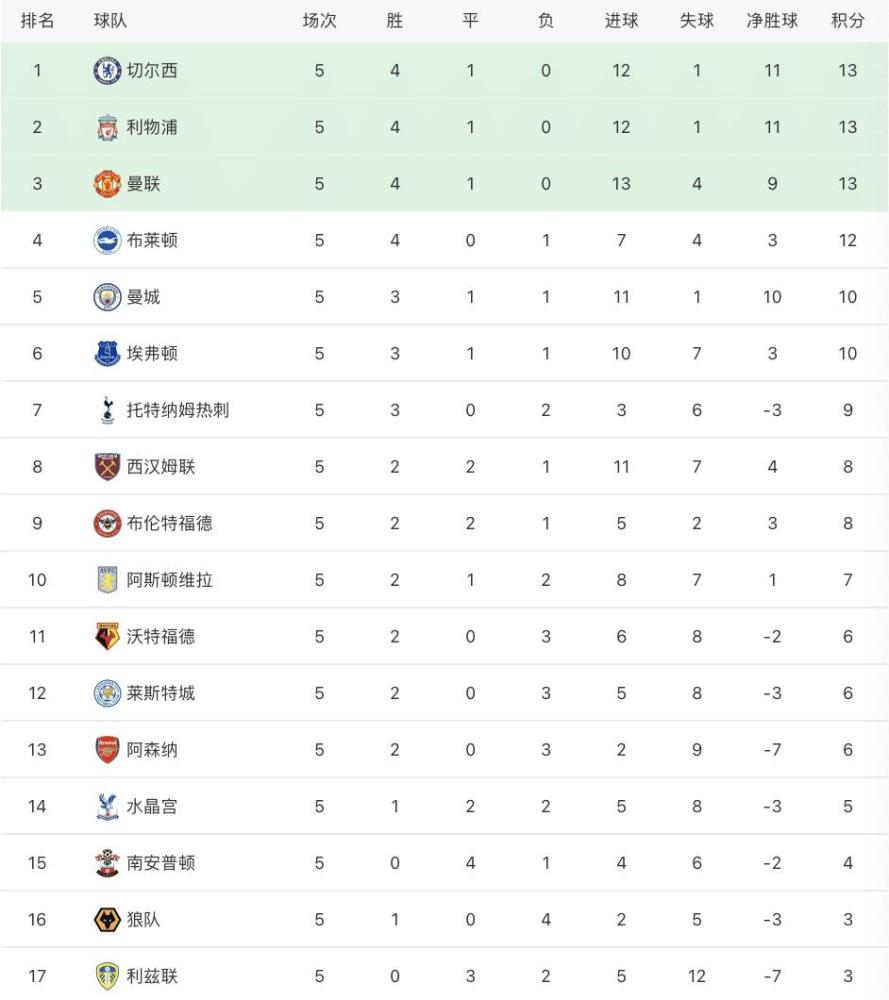Click the 利兹联 team name link
This screenshot has height=1000, width=889.
pos(152,975)
